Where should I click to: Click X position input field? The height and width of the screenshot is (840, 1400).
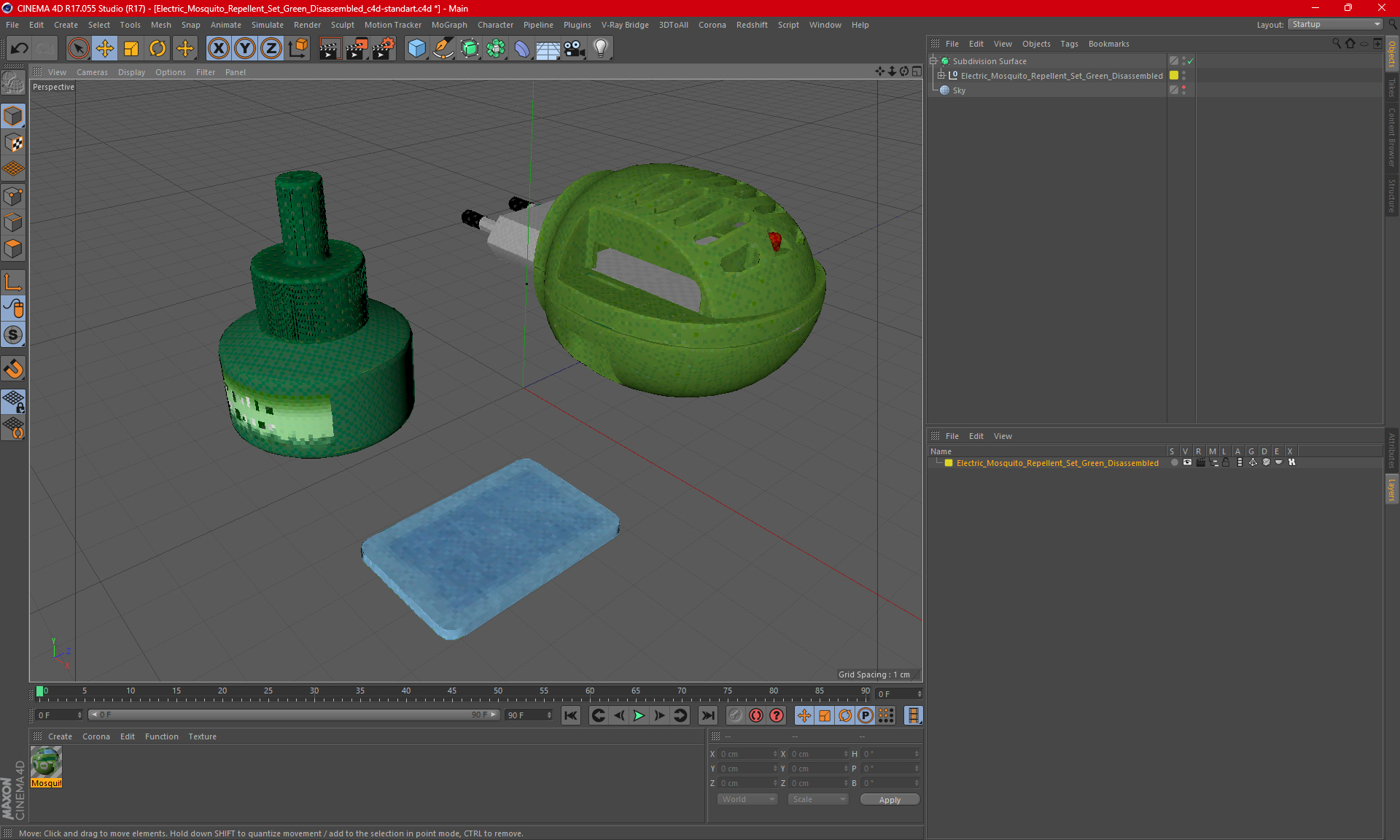[x=747, y=754]
